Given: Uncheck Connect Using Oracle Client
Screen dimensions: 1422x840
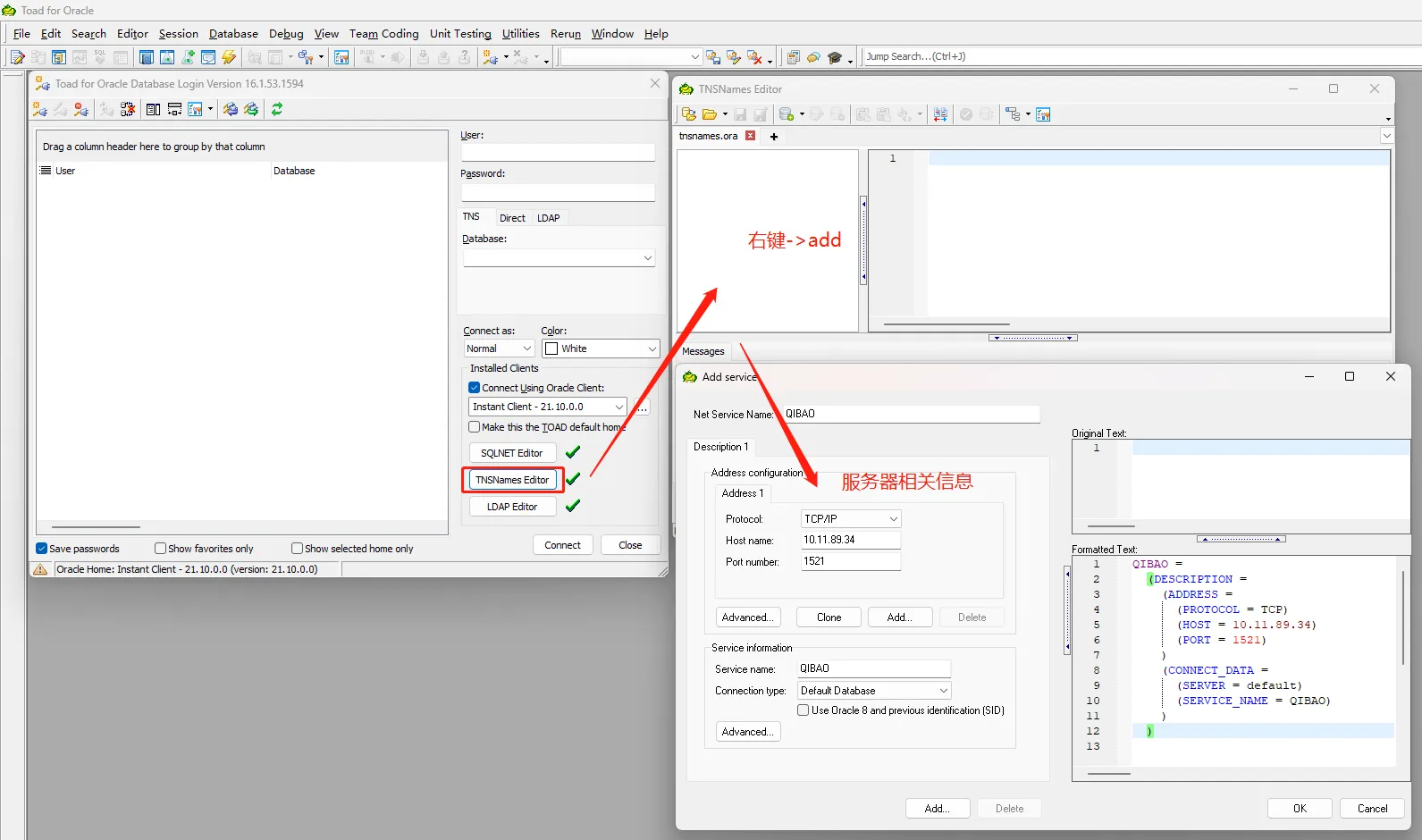Looking at the screenshot, I should (x=475, y=388).
